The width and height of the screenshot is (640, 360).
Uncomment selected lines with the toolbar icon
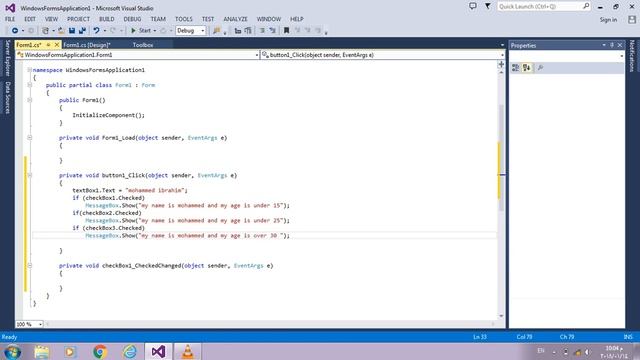click(x=272, y=31)
